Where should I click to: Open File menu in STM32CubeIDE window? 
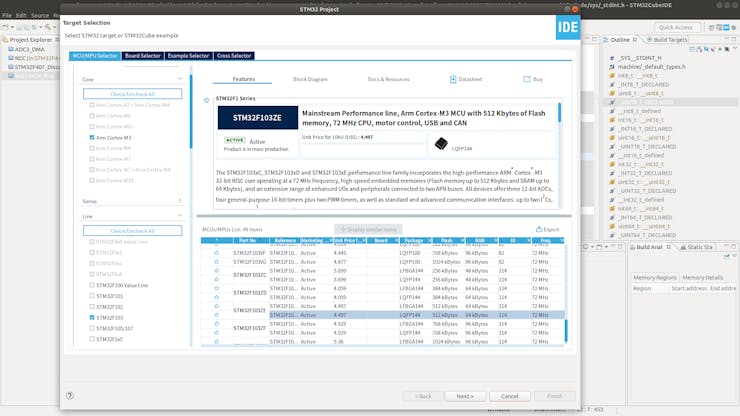pyautogui.click(x=7, y=15)
